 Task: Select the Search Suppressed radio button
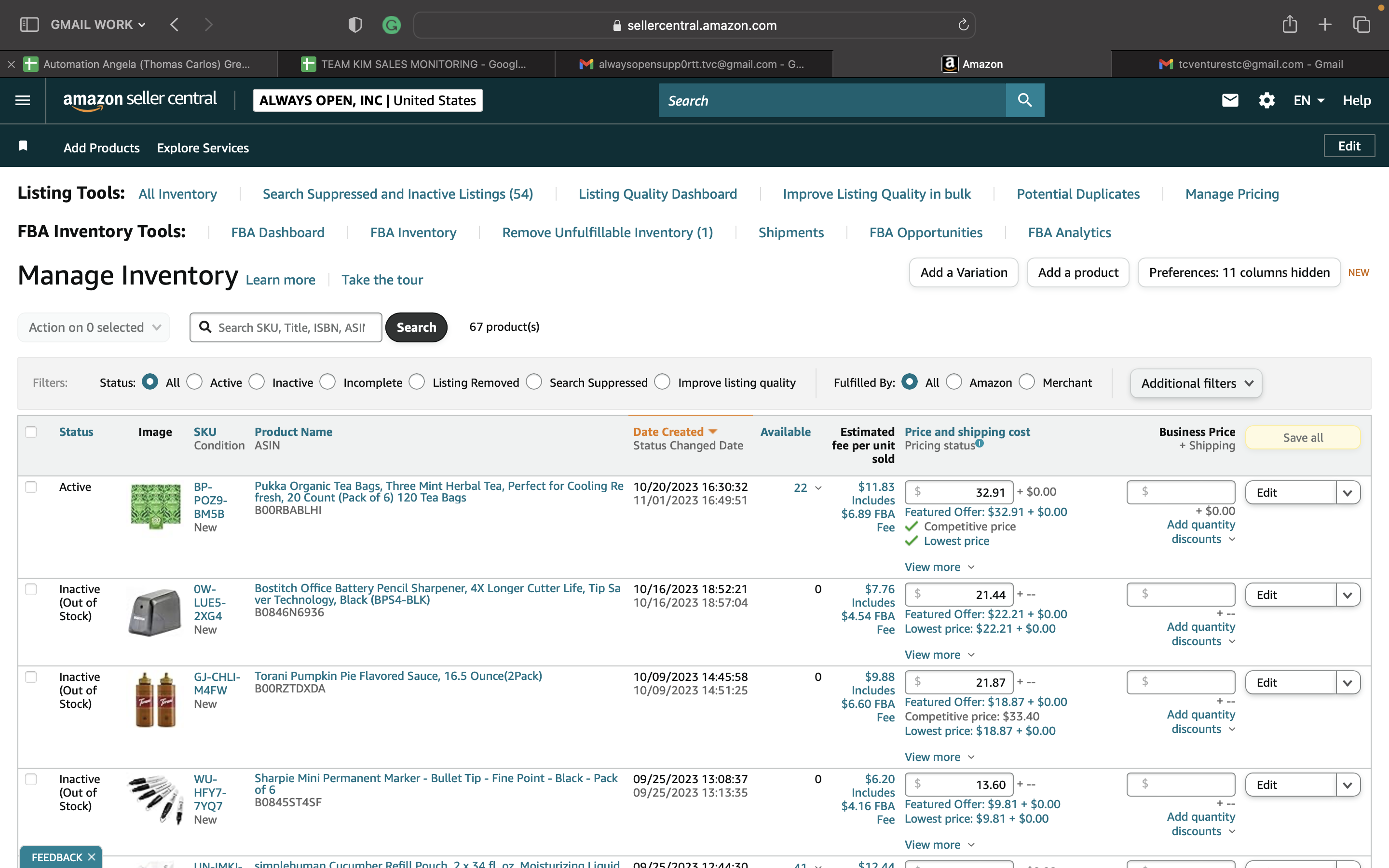point(534,382)
